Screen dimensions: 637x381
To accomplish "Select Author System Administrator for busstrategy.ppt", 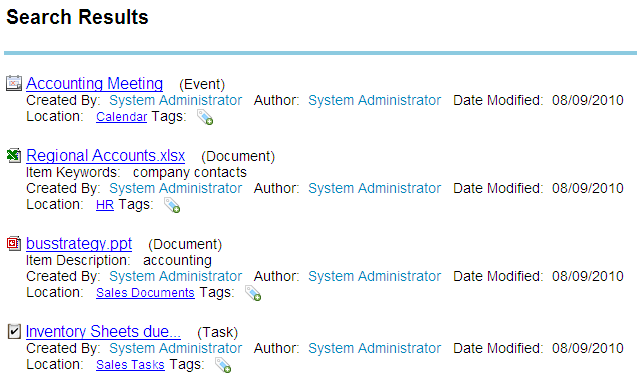I will point(375,277).
